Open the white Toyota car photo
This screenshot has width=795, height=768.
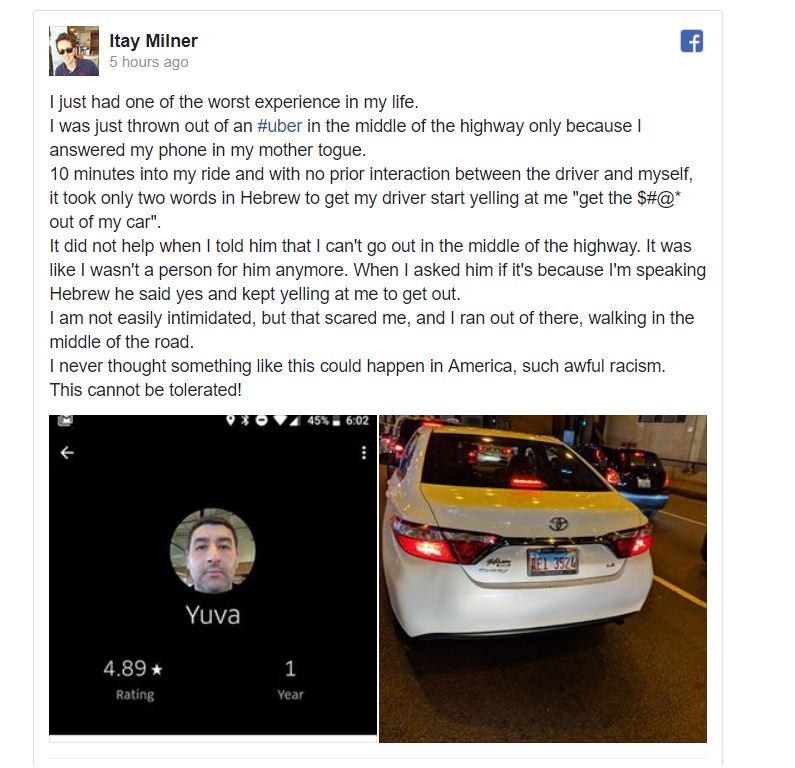click(x=543, y=578)
